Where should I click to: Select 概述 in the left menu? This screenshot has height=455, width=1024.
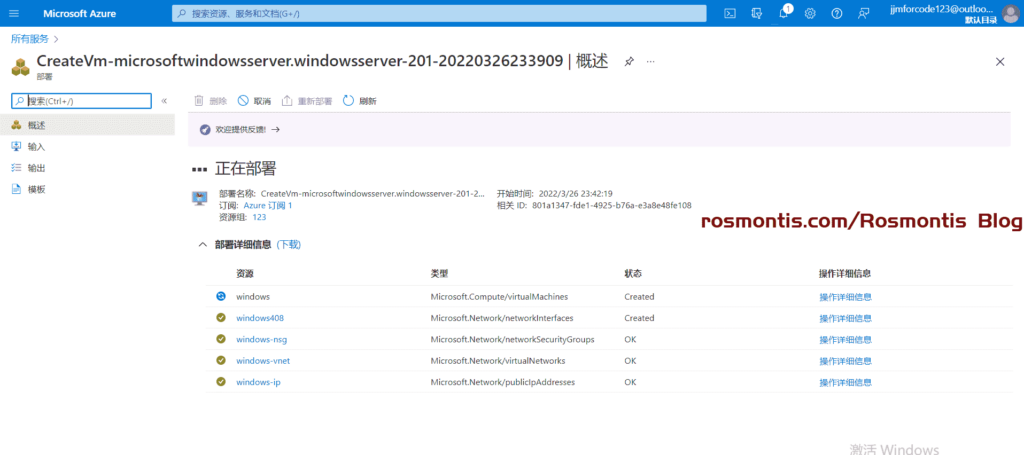87,125
